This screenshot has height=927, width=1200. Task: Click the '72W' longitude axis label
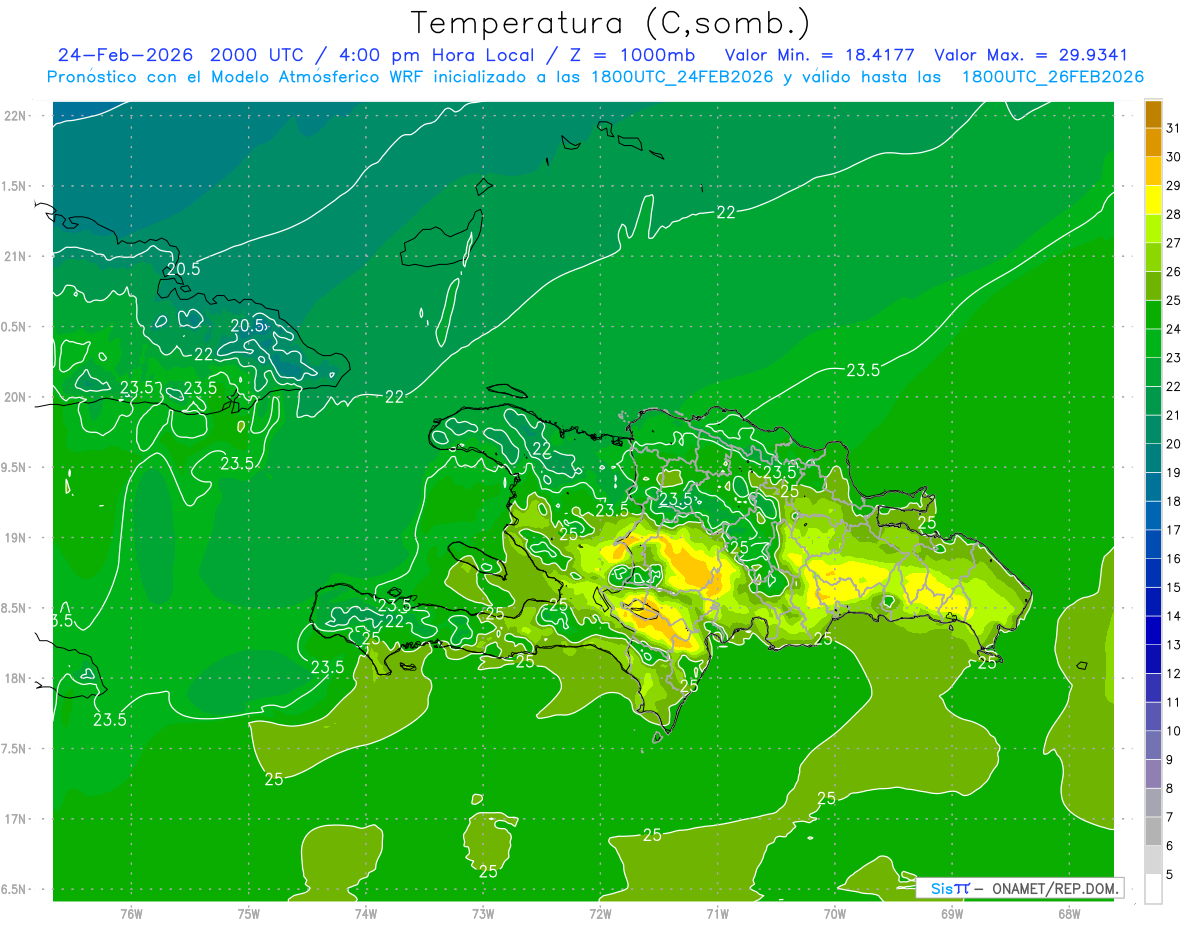[x=600, y=913]
